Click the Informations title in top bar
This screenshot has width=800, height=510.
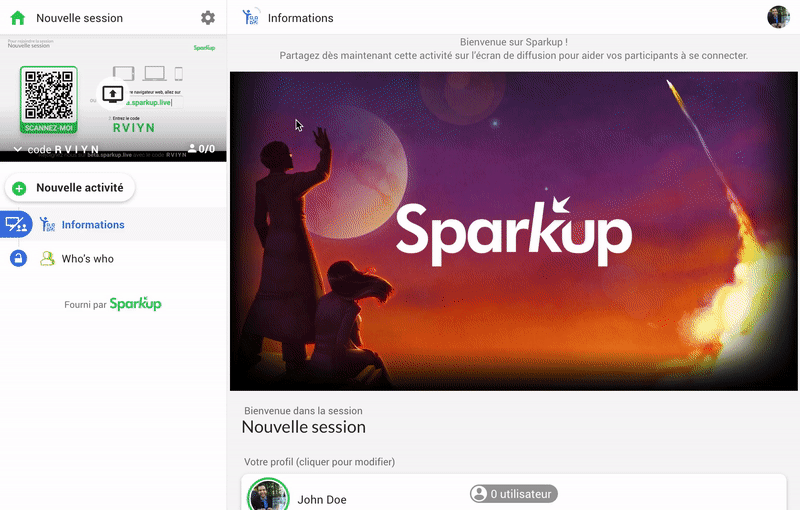pos(301,18)
